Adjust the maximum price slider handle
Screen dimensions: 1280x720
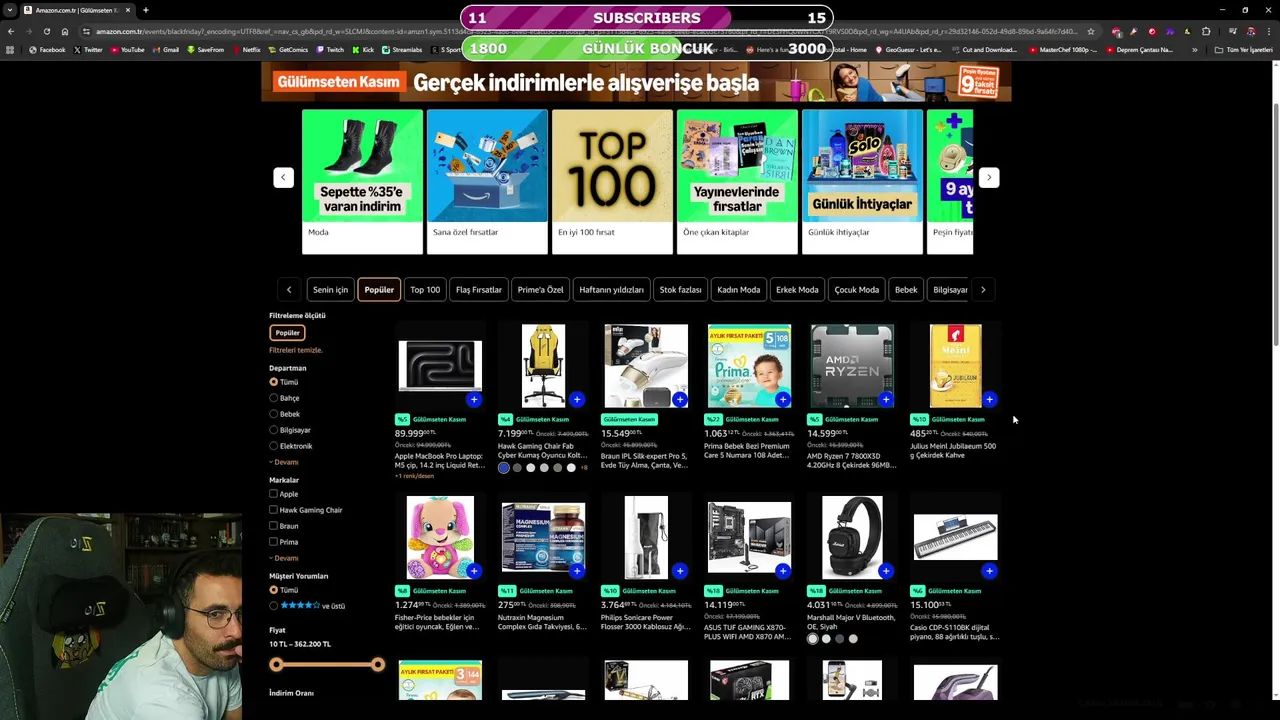click(x=378, y=665)
